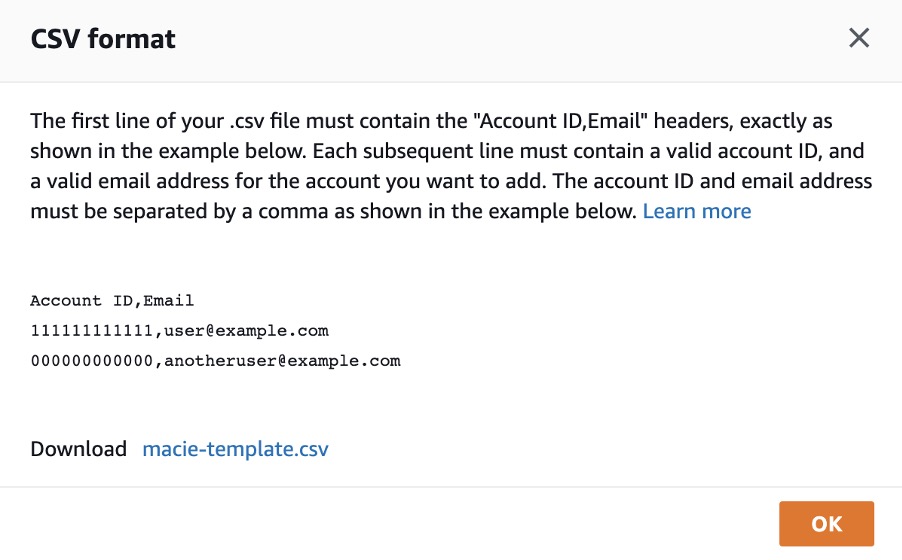This screenshot has height=560, width=902.
Task: Click the "CSV format" dialog title
Action: coord(103,40)
